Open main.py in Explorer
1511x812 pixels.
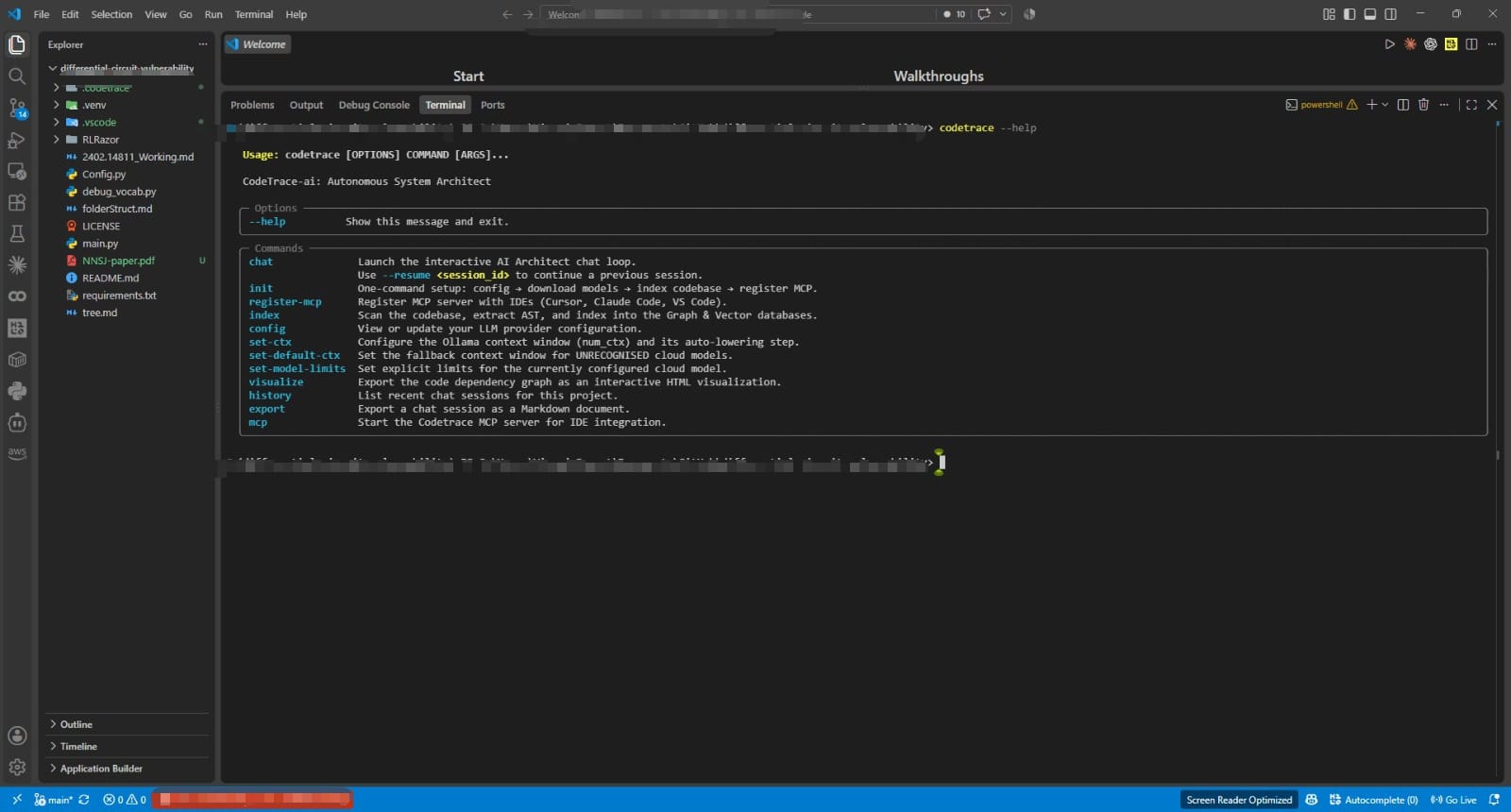pos(100,244)
